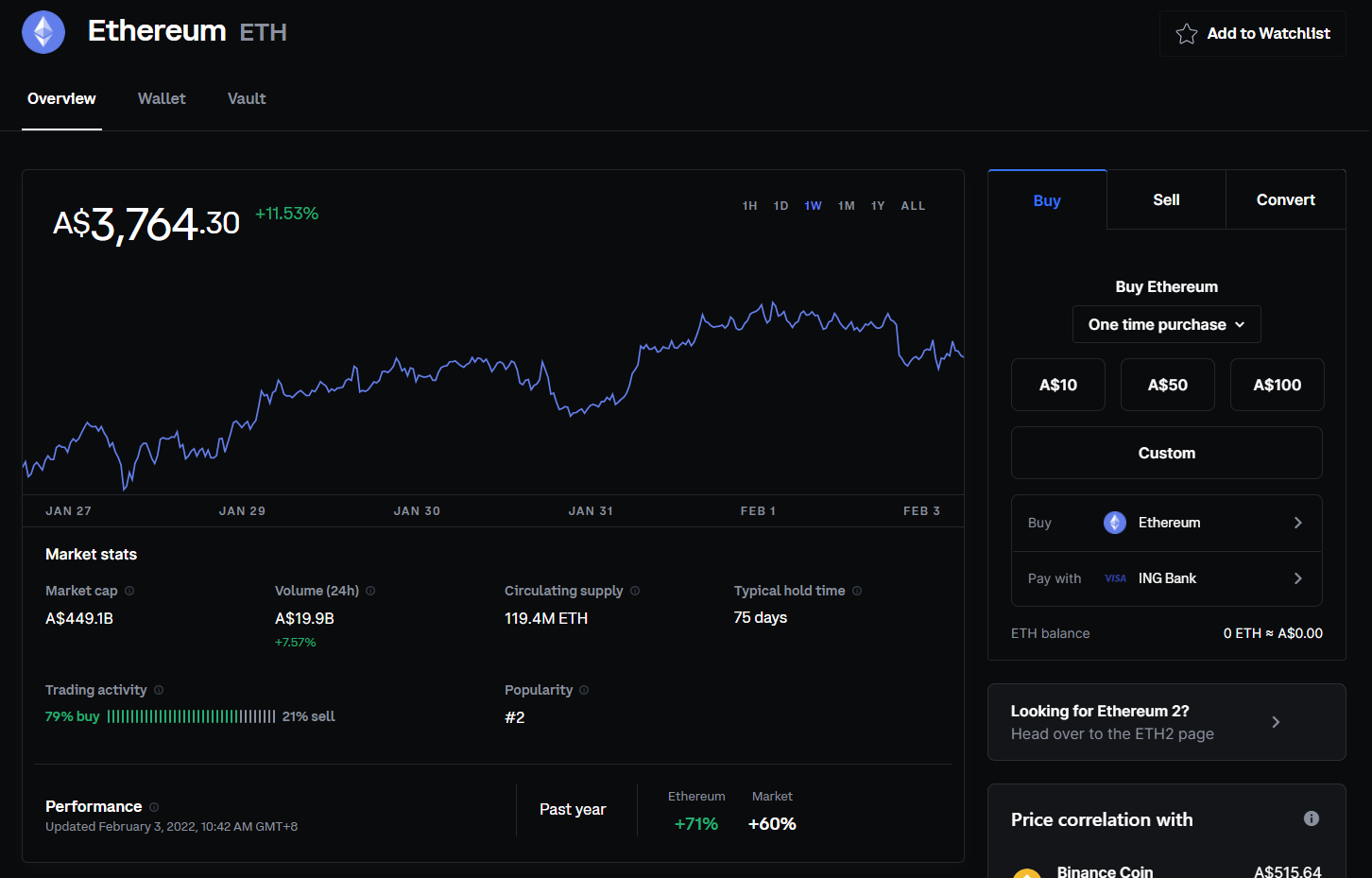Expand the Buy Ethereum asset chevron
This screenshot has width=1372, height=878.
(x=1298, y=523)
